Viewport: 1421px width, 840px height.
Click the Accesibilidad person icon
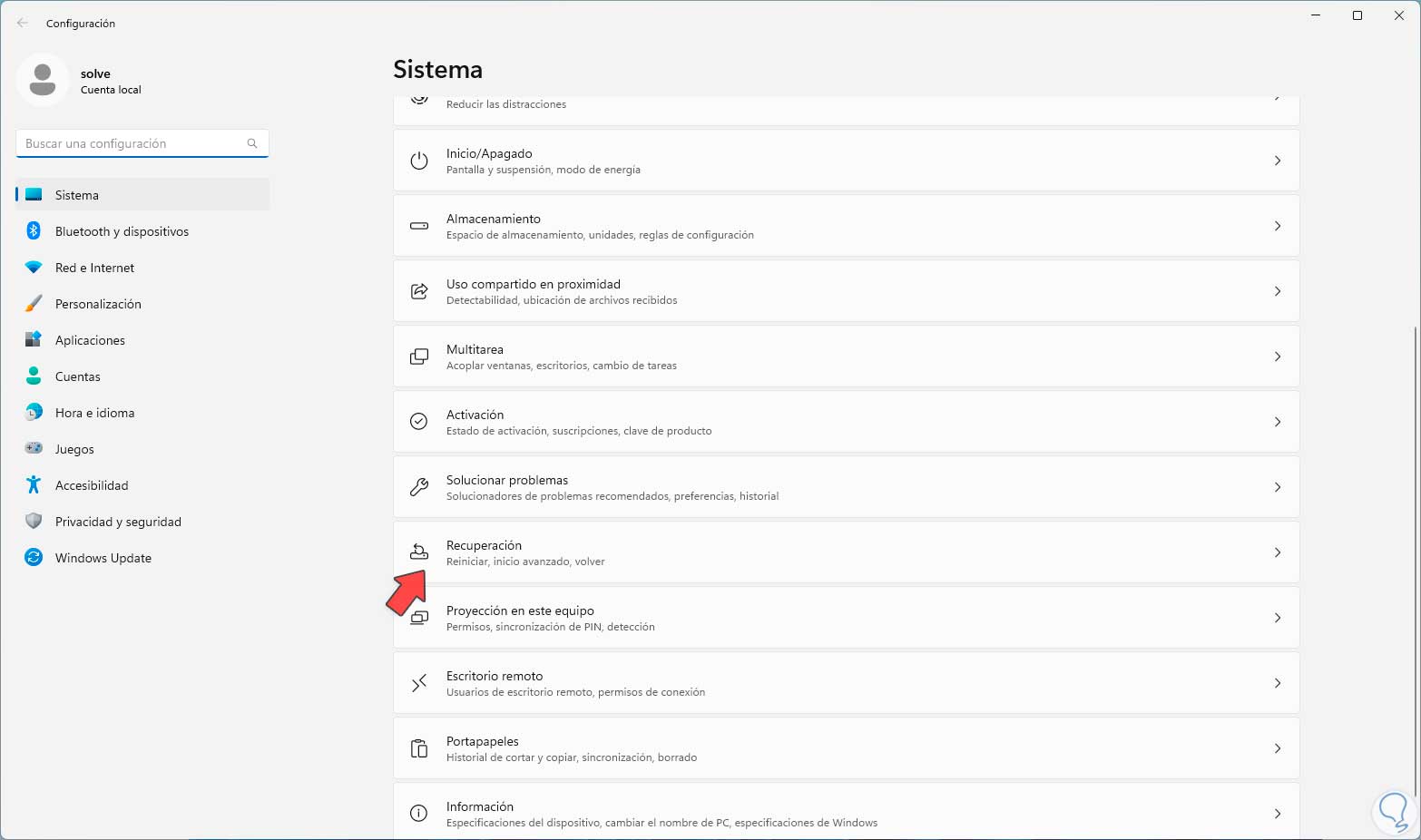[x=34, y=485]
